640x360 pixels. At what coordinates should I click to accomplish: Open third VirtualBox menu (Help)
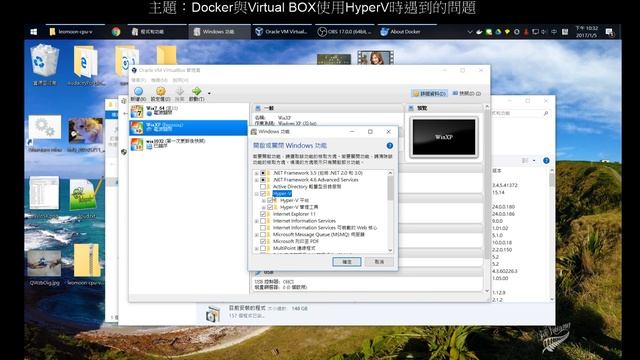pos(180,80)
